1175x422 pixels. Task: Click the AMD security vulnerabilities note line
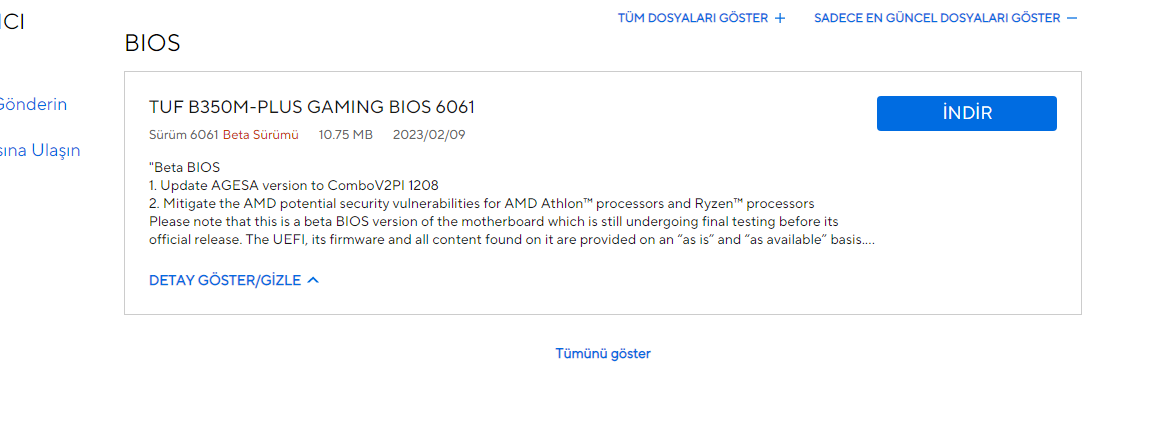point(482,203)
